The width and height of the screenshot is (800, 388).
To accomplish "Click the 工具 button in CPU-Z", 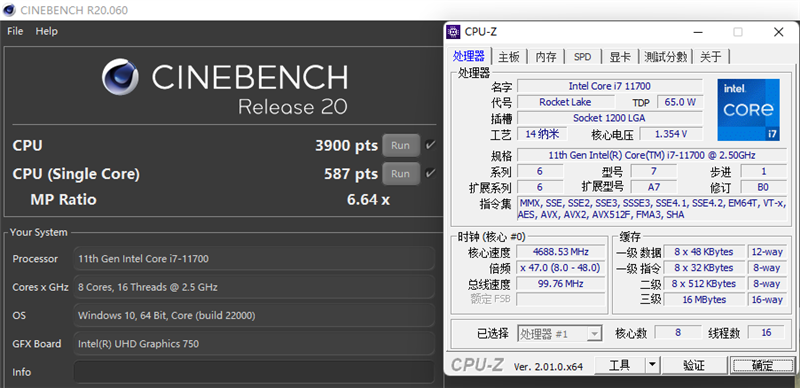I will pyautogui.click(x=620, y=366).
